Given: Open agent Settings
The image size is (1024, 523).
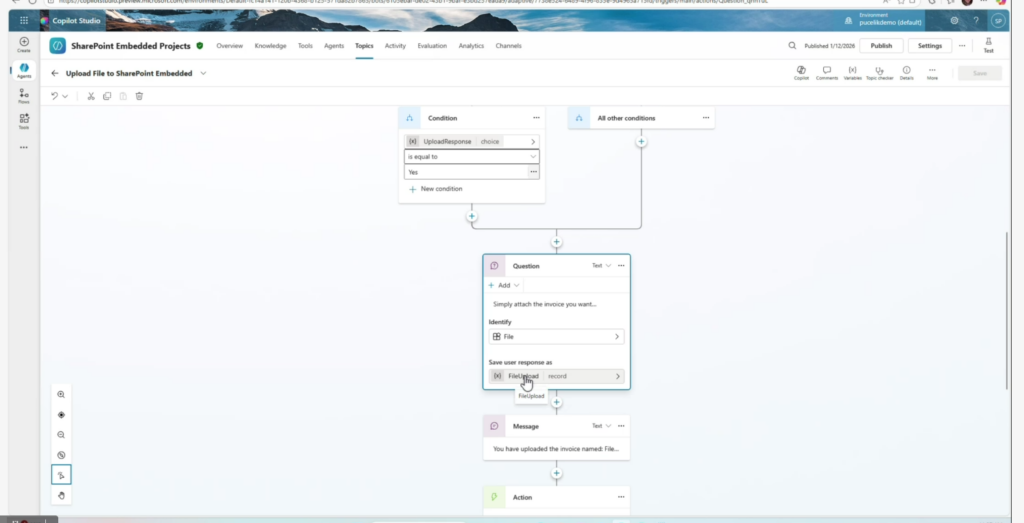Looking at the screenshot, I should (x=929, y=46).
